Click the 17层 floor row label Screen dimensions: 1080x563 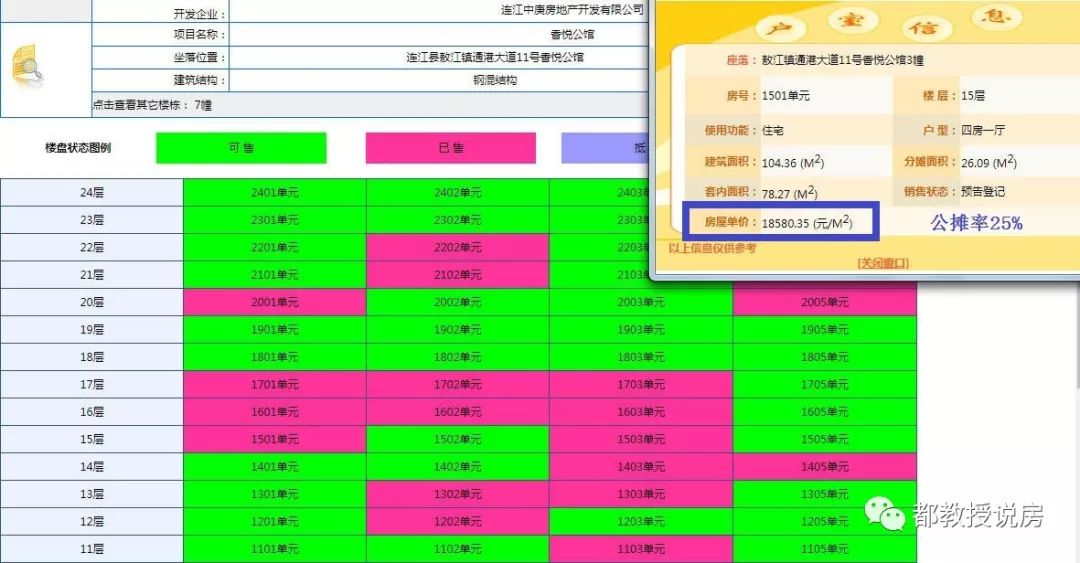92,385
